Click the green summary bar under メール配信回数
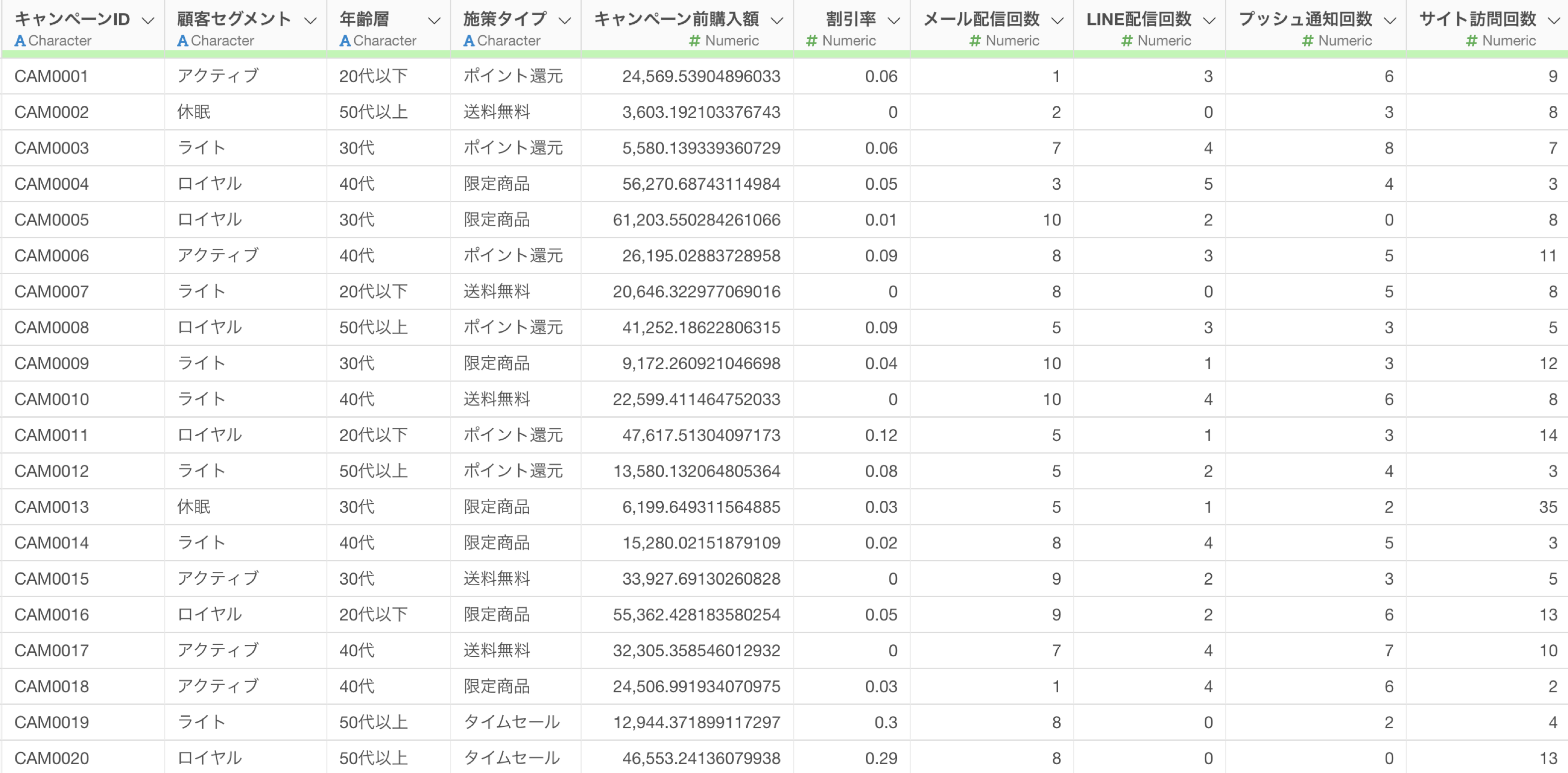 click(992, 55)
